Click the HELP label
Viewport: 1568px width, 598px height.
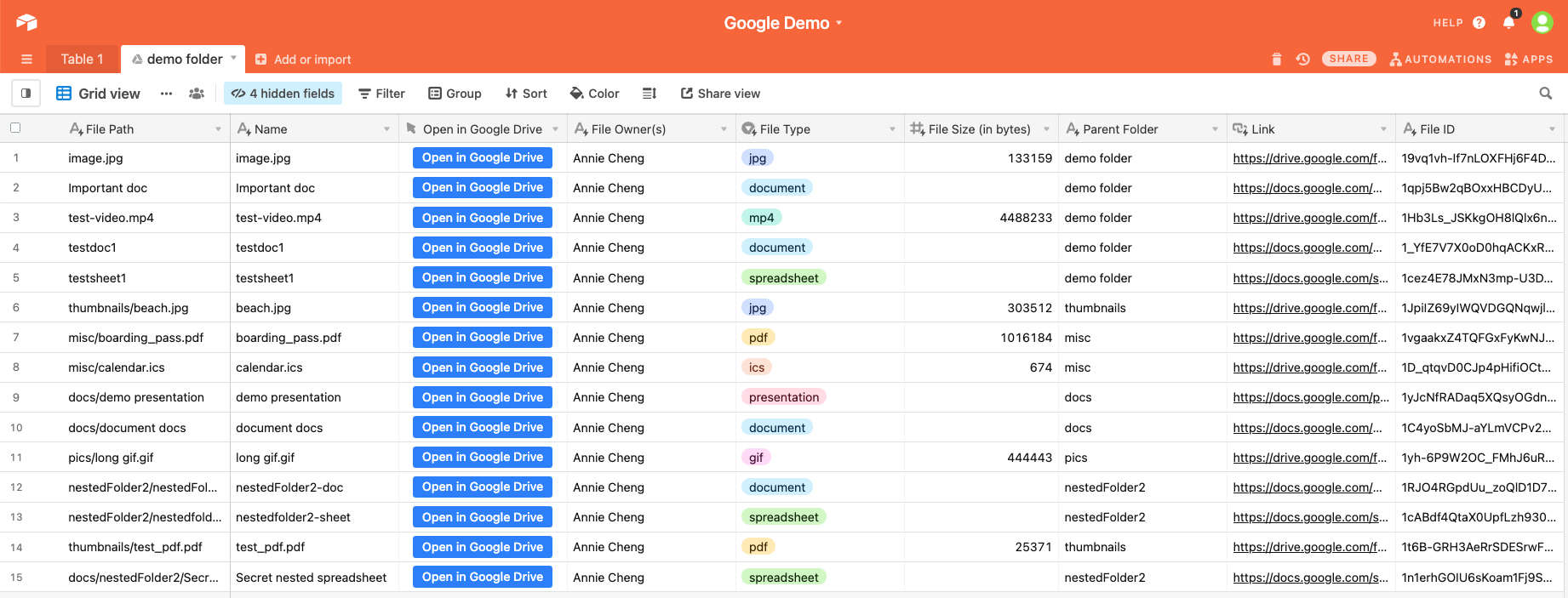click(x=1448, y=23)
